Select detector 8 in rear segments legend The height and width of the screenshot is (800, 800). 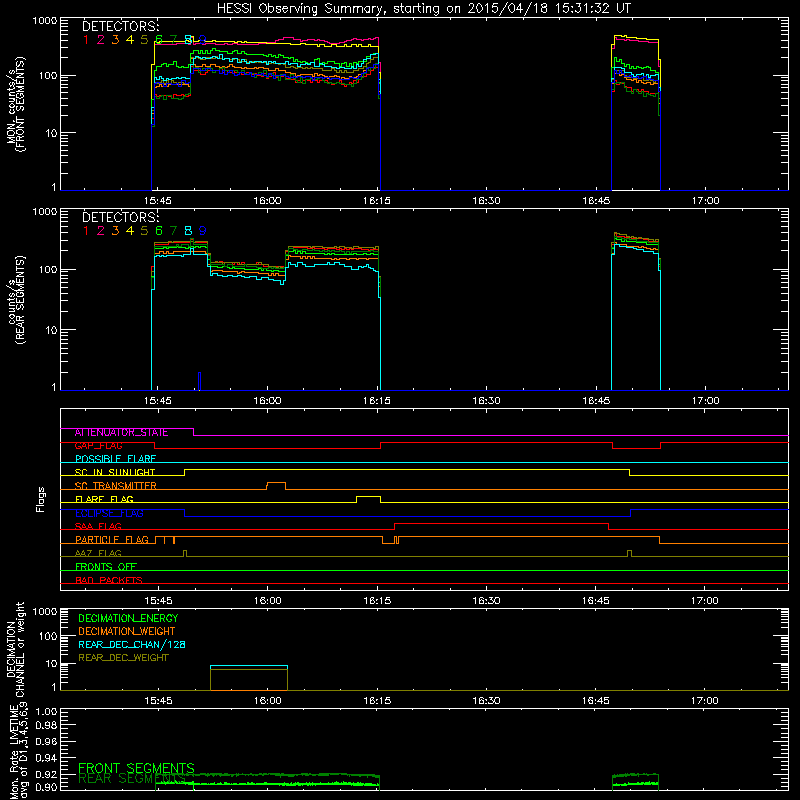(x=188, y=231)
